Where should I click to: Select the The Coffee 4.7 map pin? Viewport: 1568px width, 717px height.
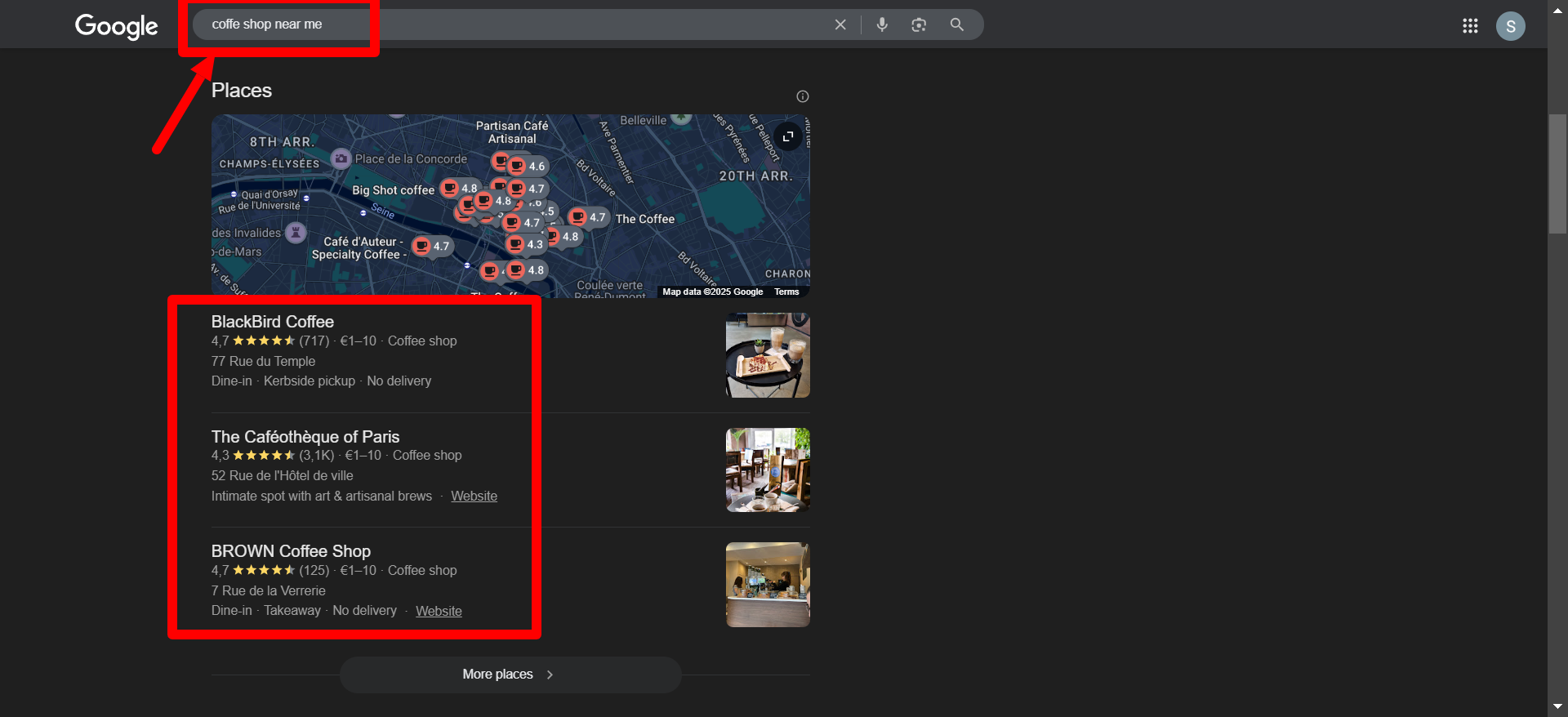pyautogui.click(x=588, y=217)
